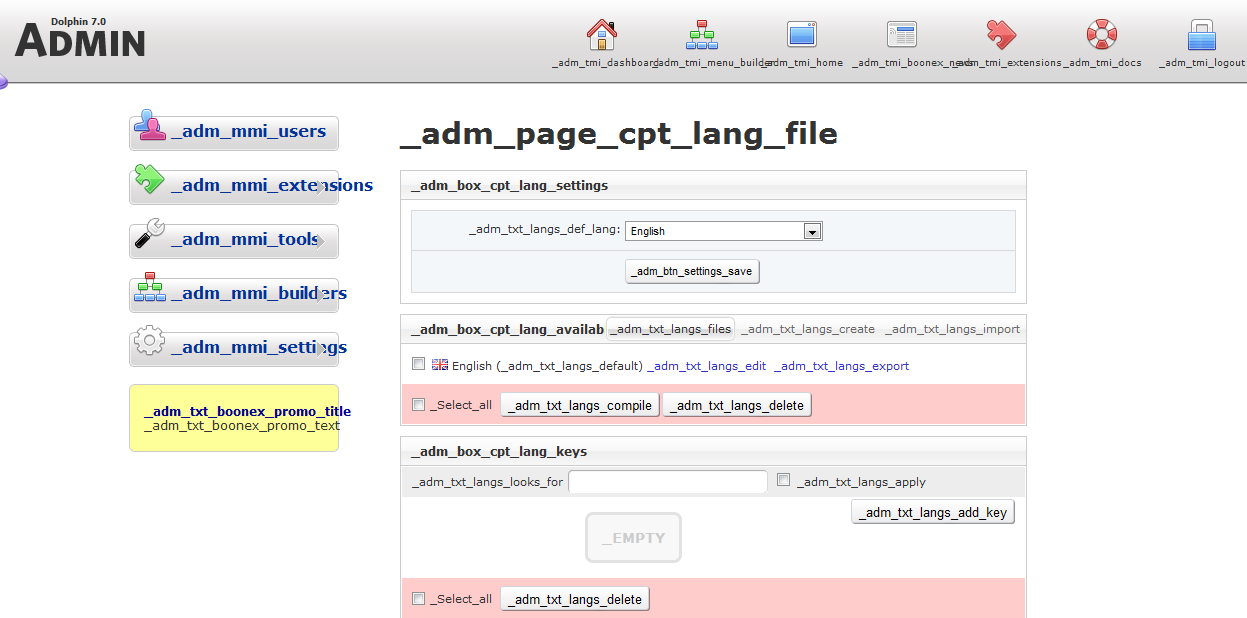Toggle Select all checkbox beside compile button
This screenshot has width=1247, height=618.
click(418, 405)
